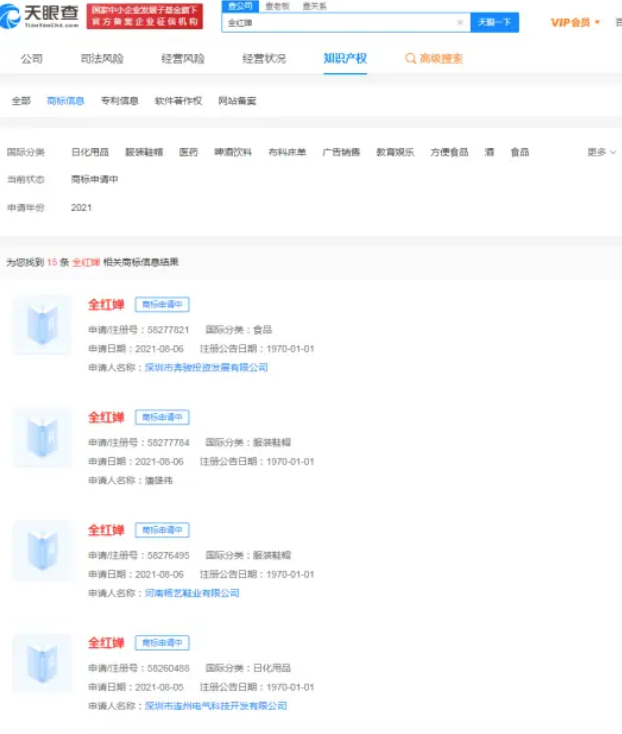
Task: Filter by 啤酒饮料 category
Action: click(233, 152)
